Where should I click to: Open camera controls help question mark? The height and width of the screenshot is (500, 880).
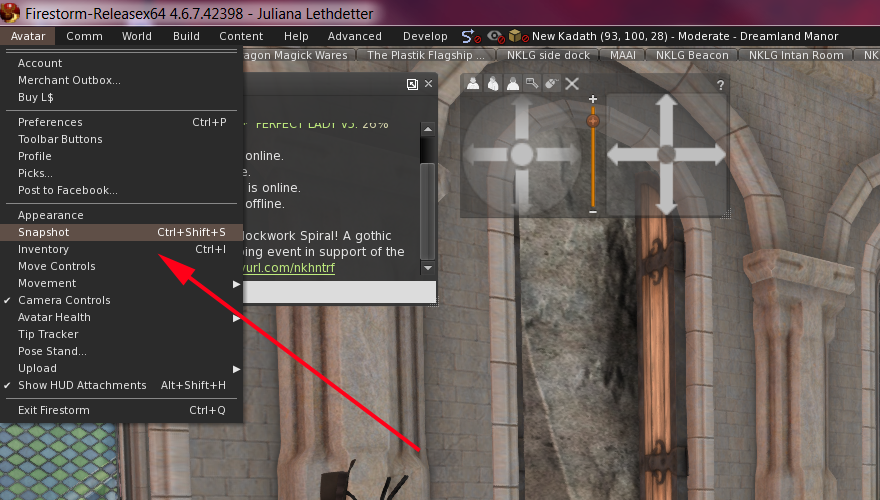point(720,85)
